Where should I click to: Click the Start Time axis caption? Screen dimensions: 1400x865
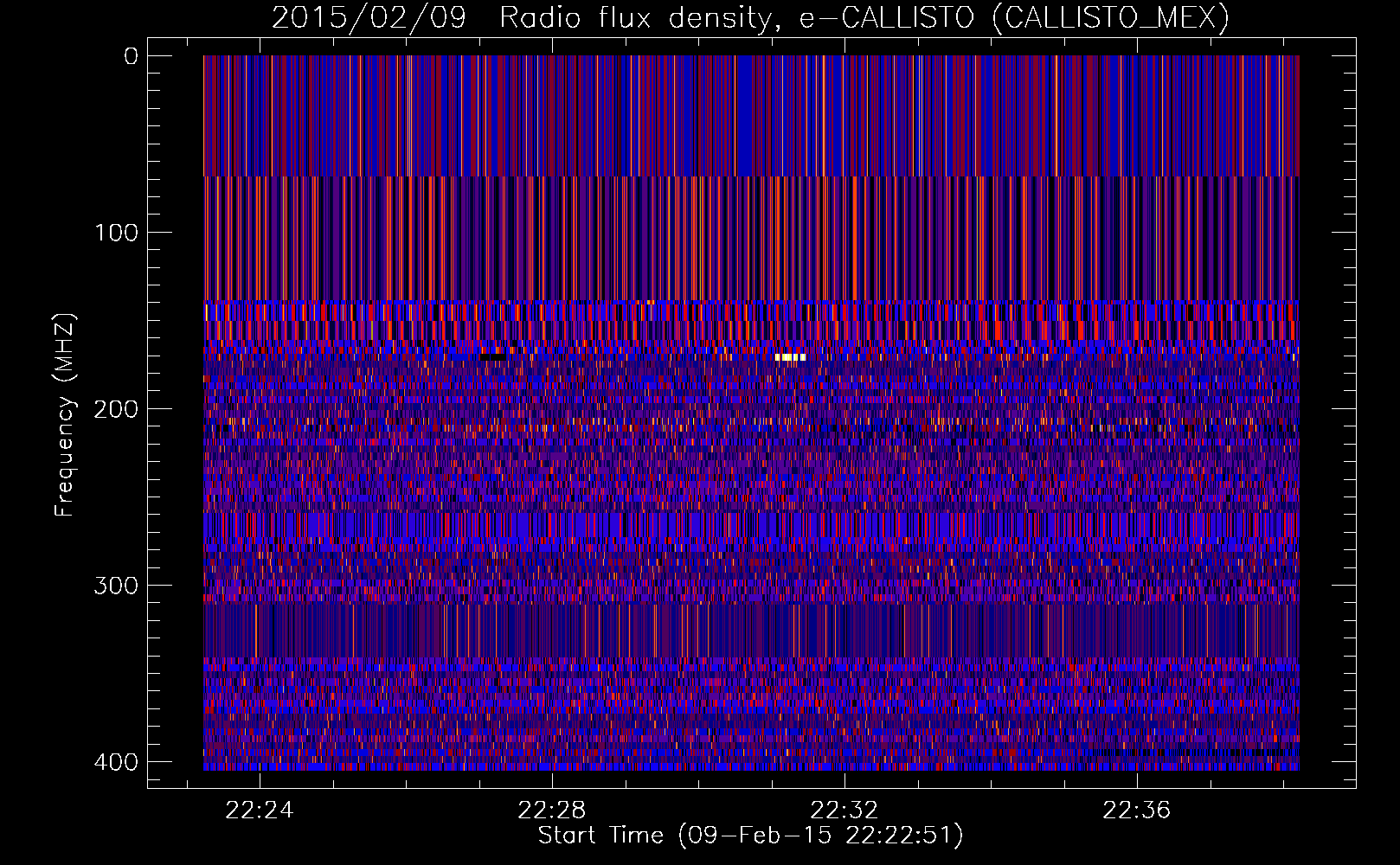[750, 836]
